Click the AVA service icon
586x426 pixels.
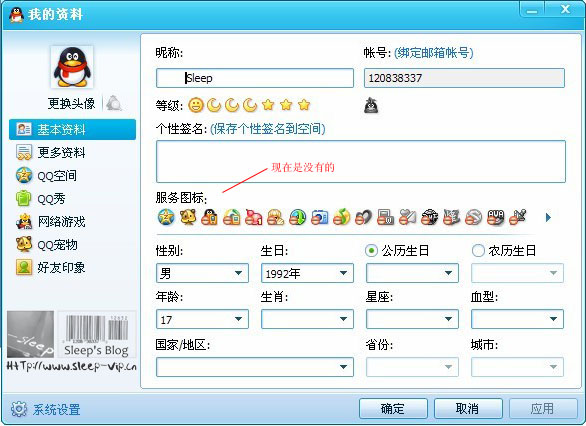(496, 217)
